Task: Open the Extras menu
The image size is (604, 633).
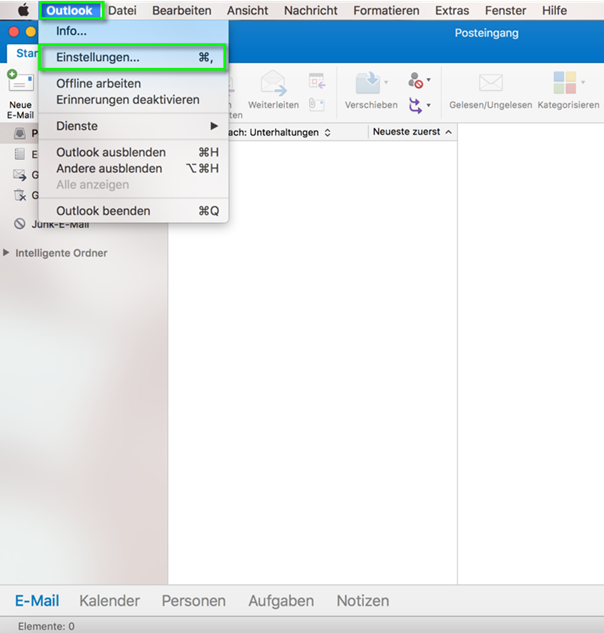Action: coord(452,10)
